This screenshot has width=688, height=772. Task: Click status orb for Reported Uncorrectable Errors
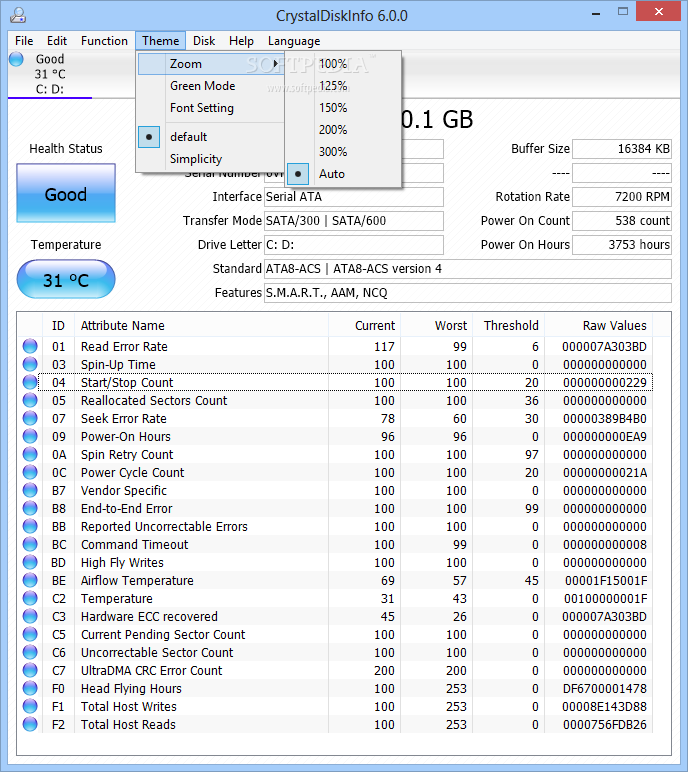pos(30,526)
